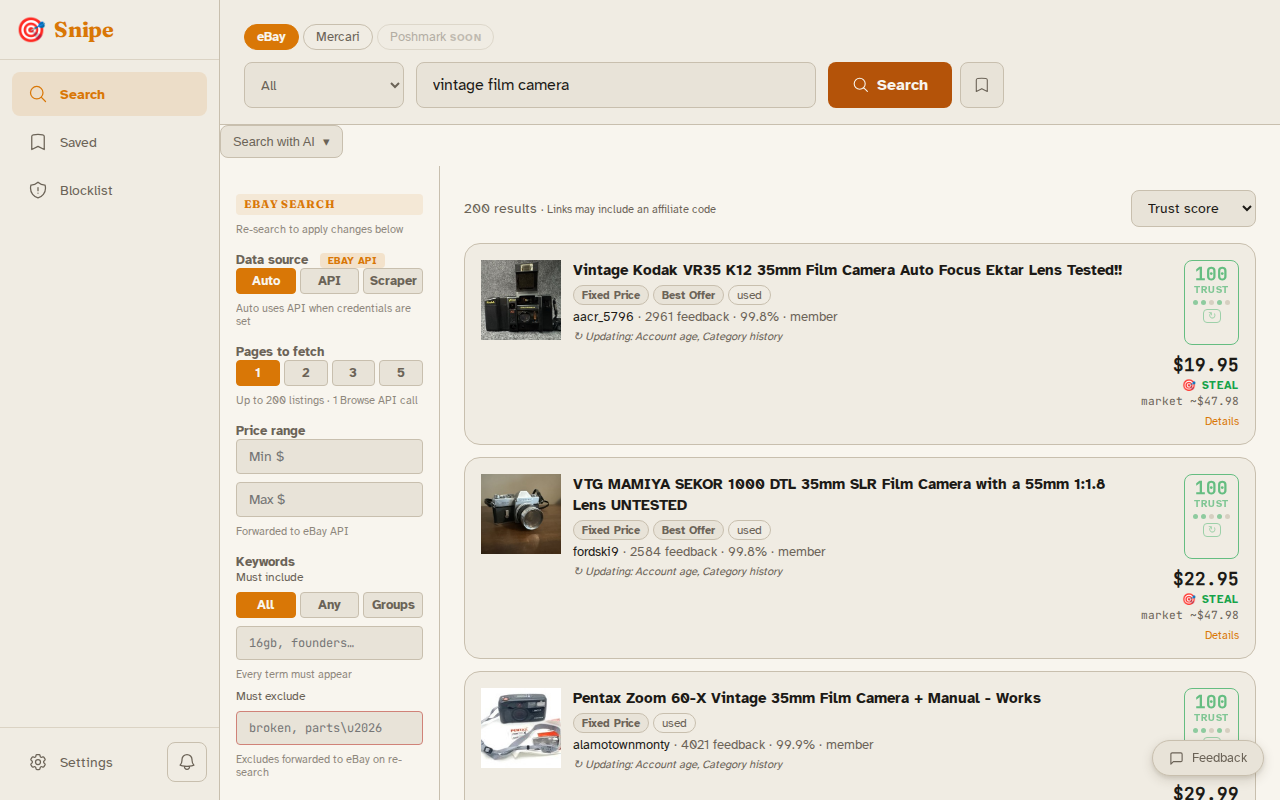Click the Mamiya Sekor camera thumbnail
This screenshot has height=800, width=1280.
point(521,514)
